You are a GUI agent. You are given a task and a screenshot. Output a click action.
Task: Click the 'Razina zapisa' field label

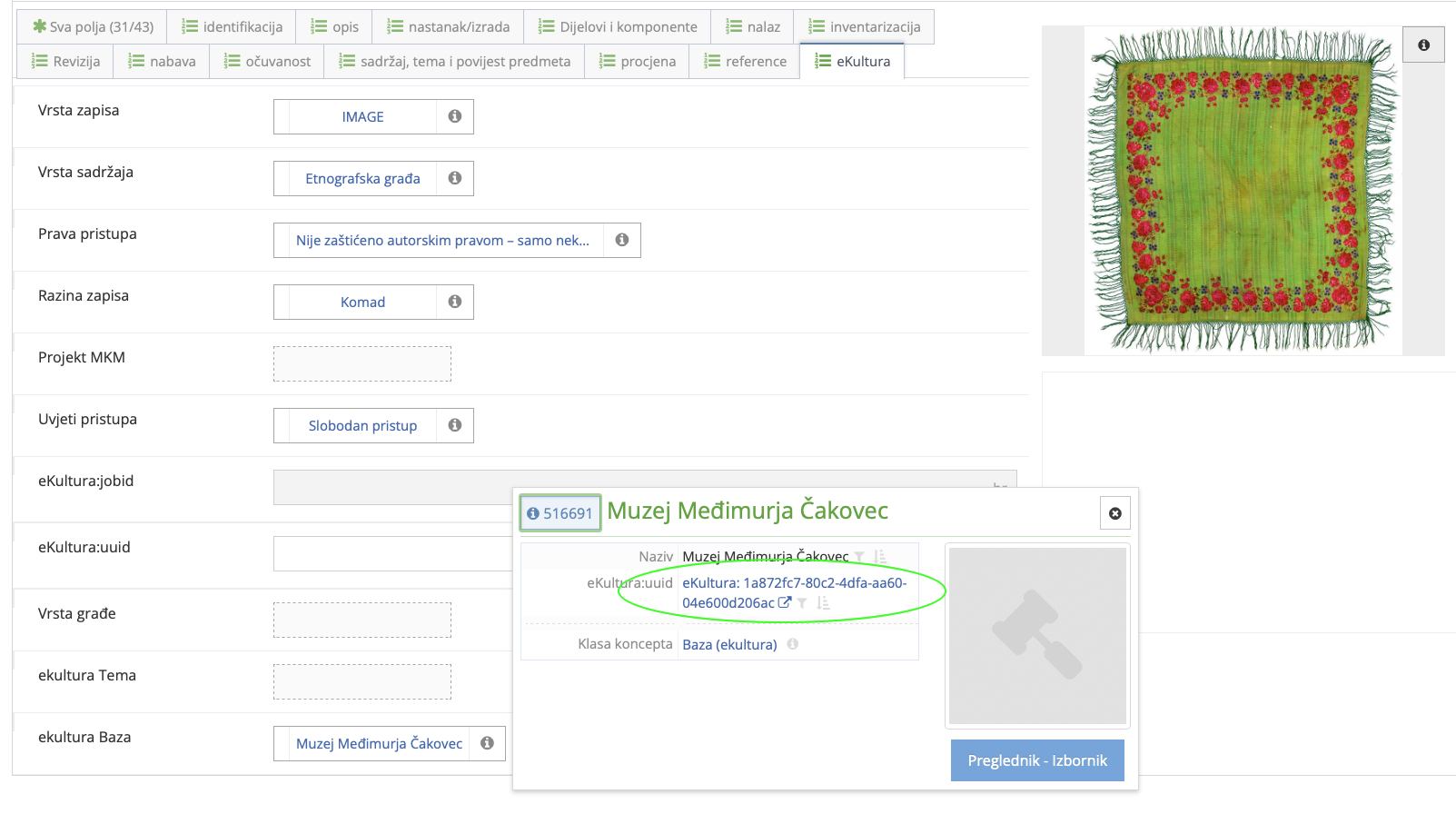[x=84, y=295]
